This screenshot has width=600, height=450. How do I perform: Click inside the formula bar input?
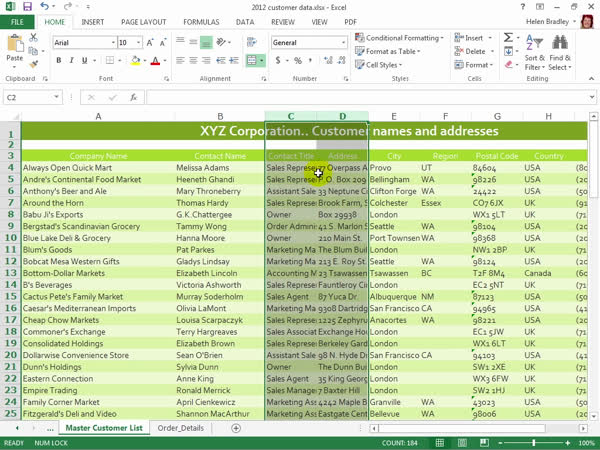tap(367, 98)
